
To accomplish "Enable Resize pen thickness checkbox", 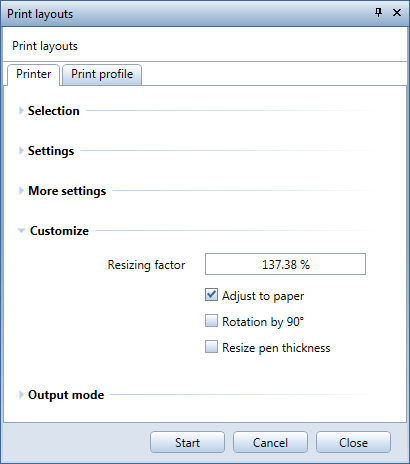I will (x=211, y=347).
